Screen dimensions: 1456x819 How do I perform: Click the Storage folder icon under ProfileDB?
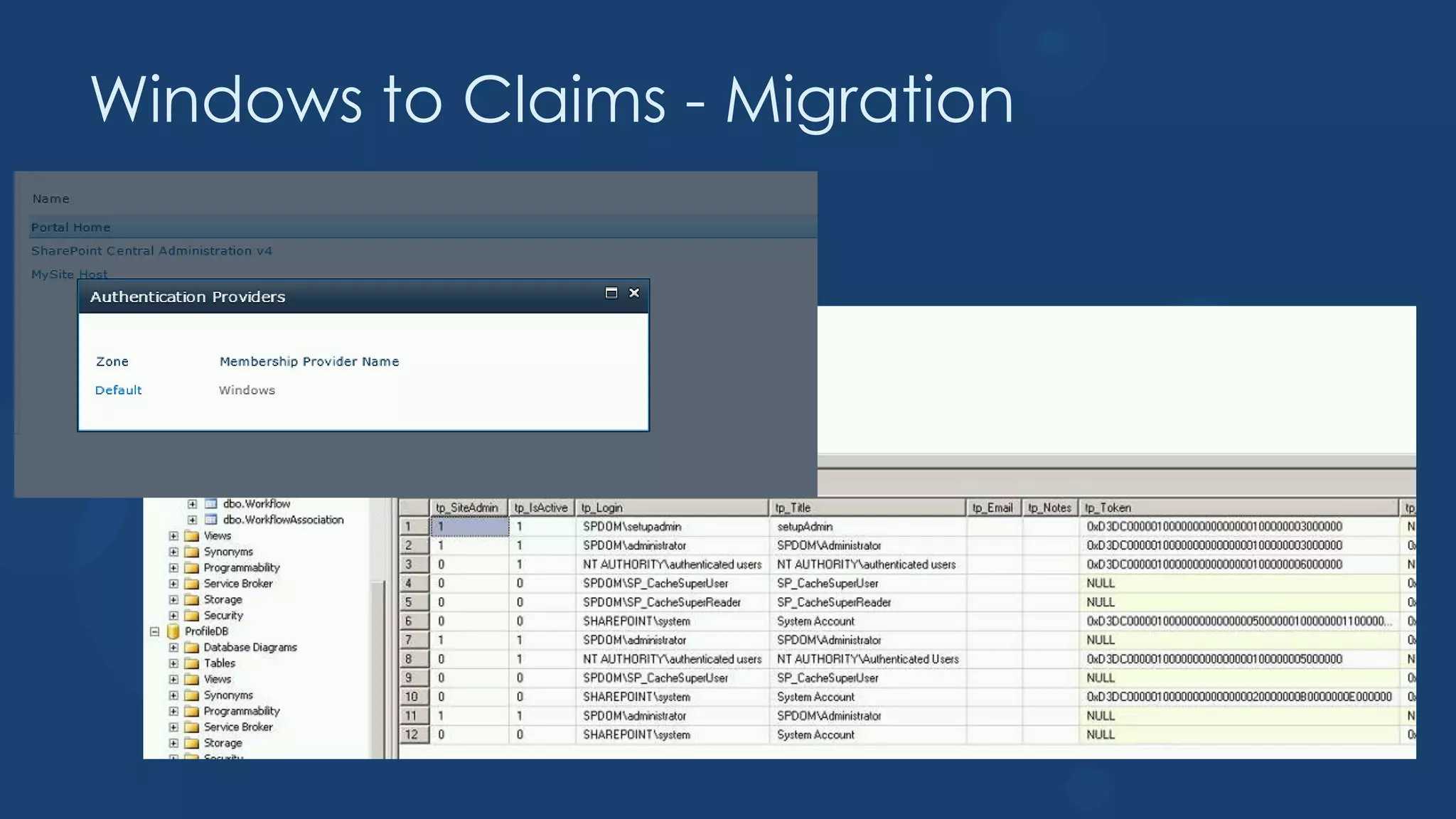[x=191, y=743]
